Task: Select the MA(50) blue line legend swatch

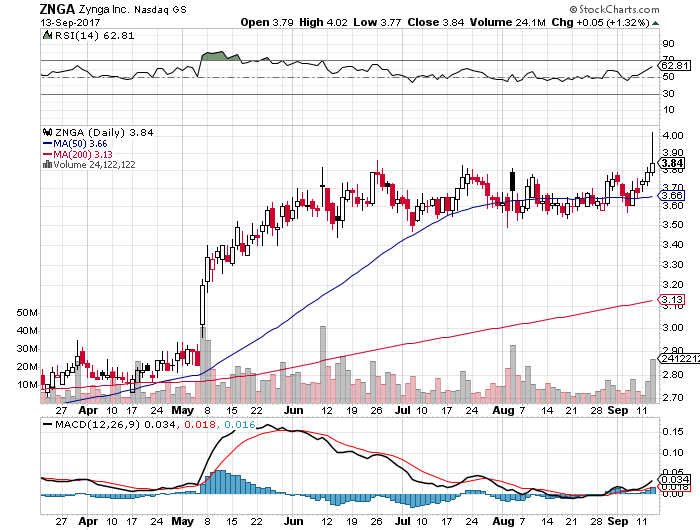Action: [45, 143]
